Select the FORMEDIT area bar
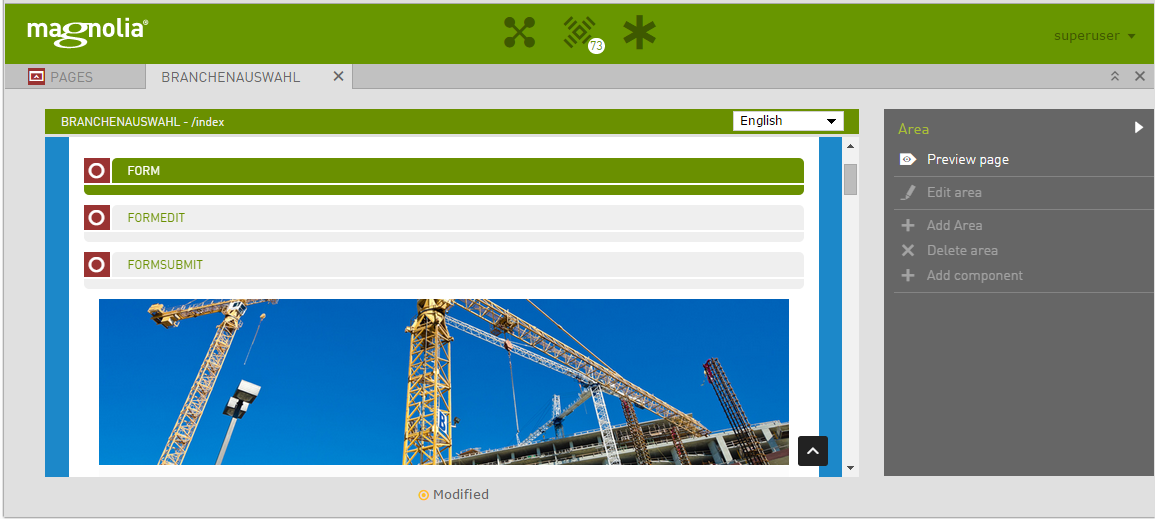Screen dimensions: 1155x519 457,218
